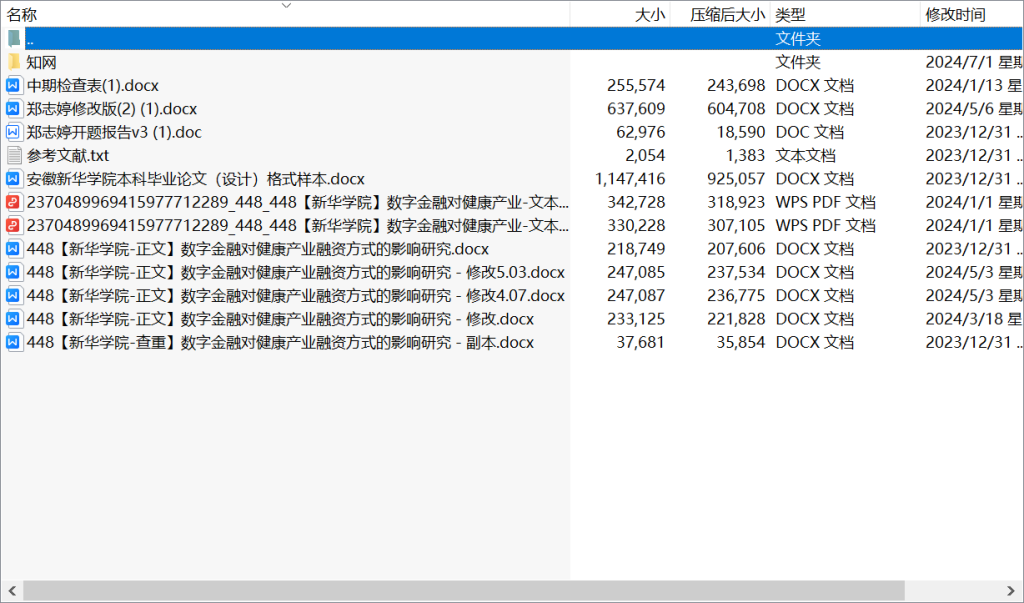The image size is (1024, 603).
Task: Select the 修改4.07.docx thesis file
Action: pos(295,296)
